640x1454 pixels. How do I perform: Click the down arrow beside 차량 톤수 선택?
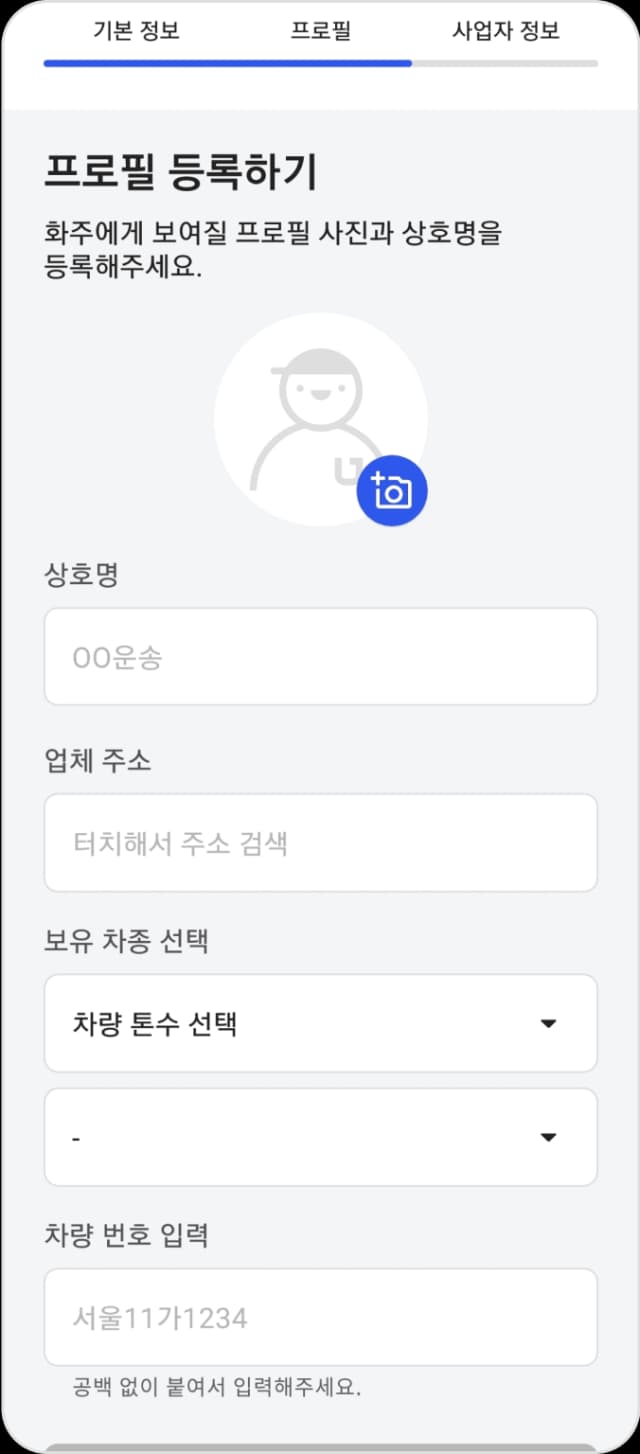click(x=549, y=1023)
